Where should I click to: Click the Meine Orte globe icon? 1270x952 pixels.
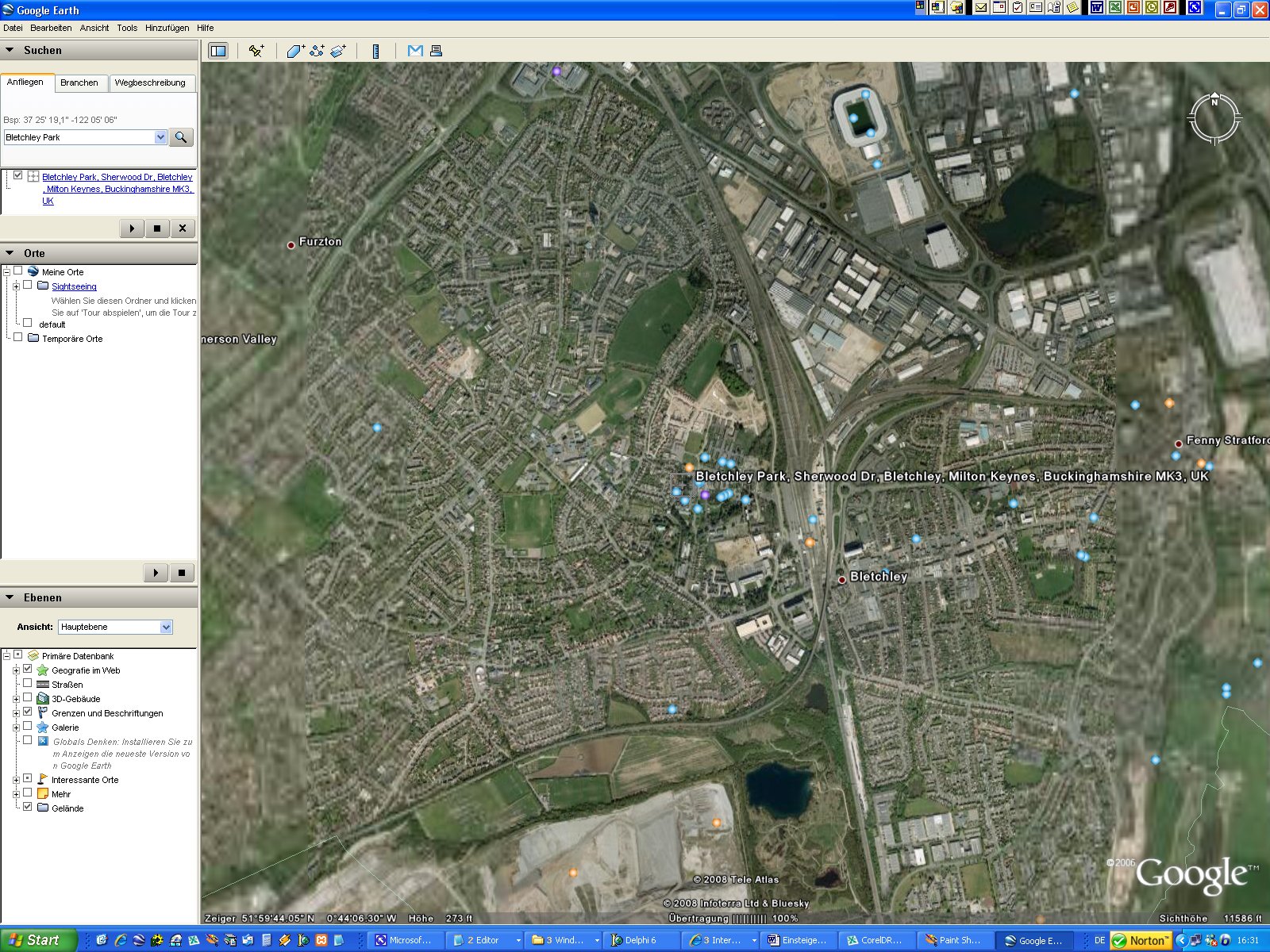[33, 271]
